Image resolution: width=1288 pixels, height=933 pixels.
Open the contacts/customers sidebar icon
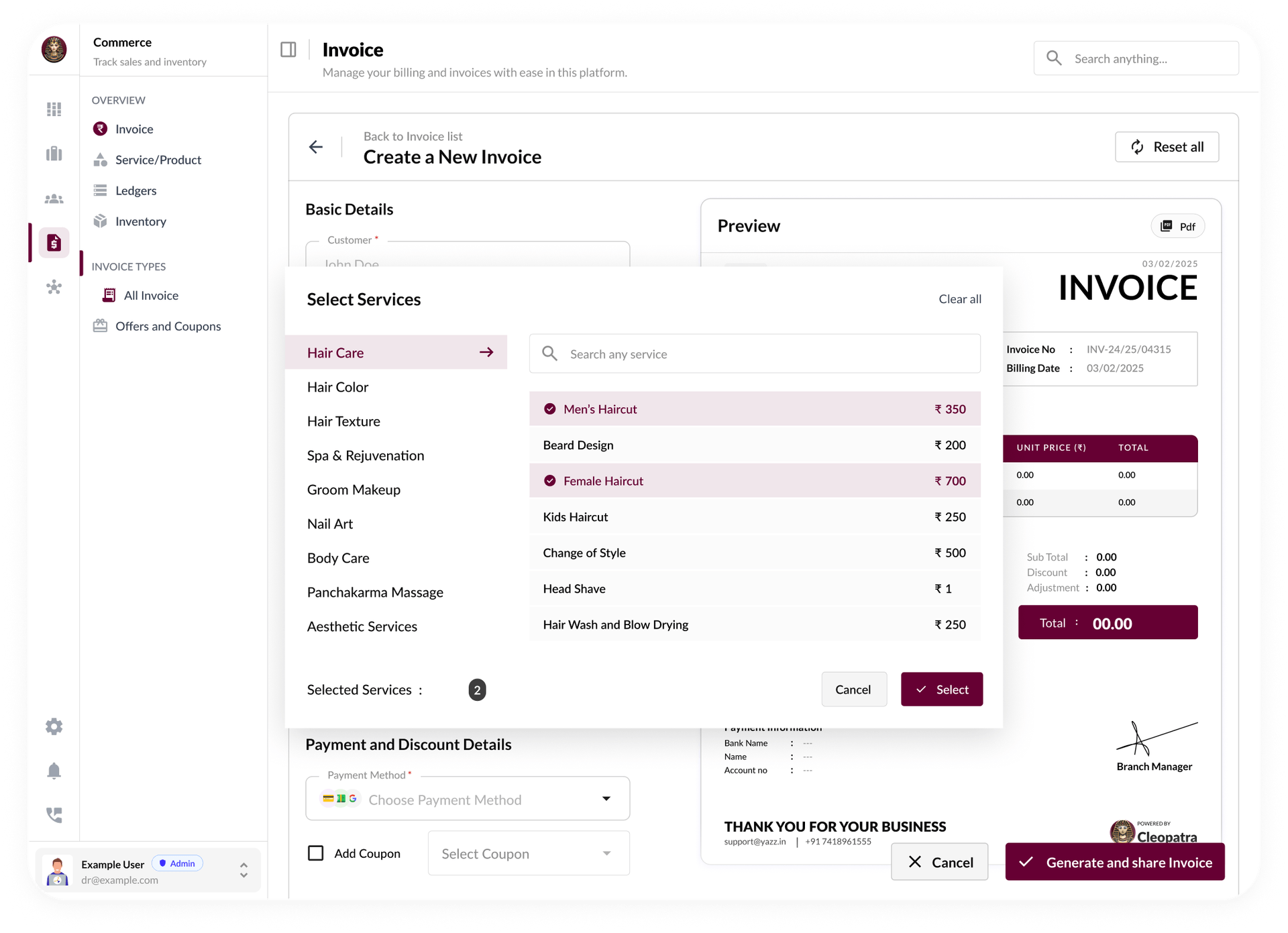coord(54,199)
